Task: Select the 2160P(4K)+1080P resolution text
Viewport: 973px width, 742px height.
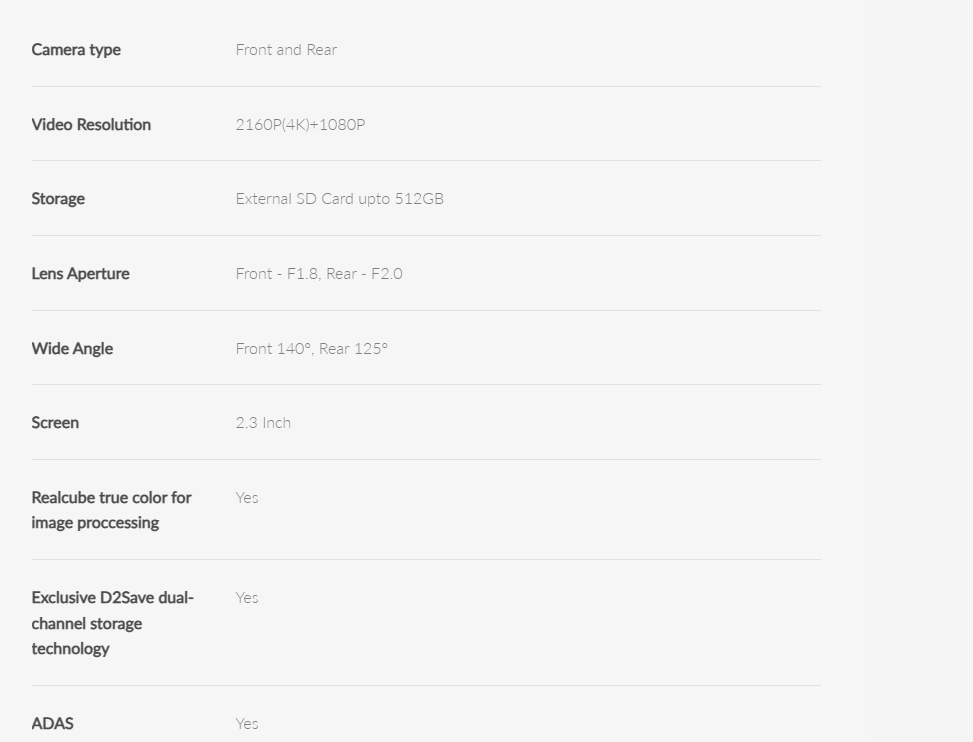Action: 300,125
